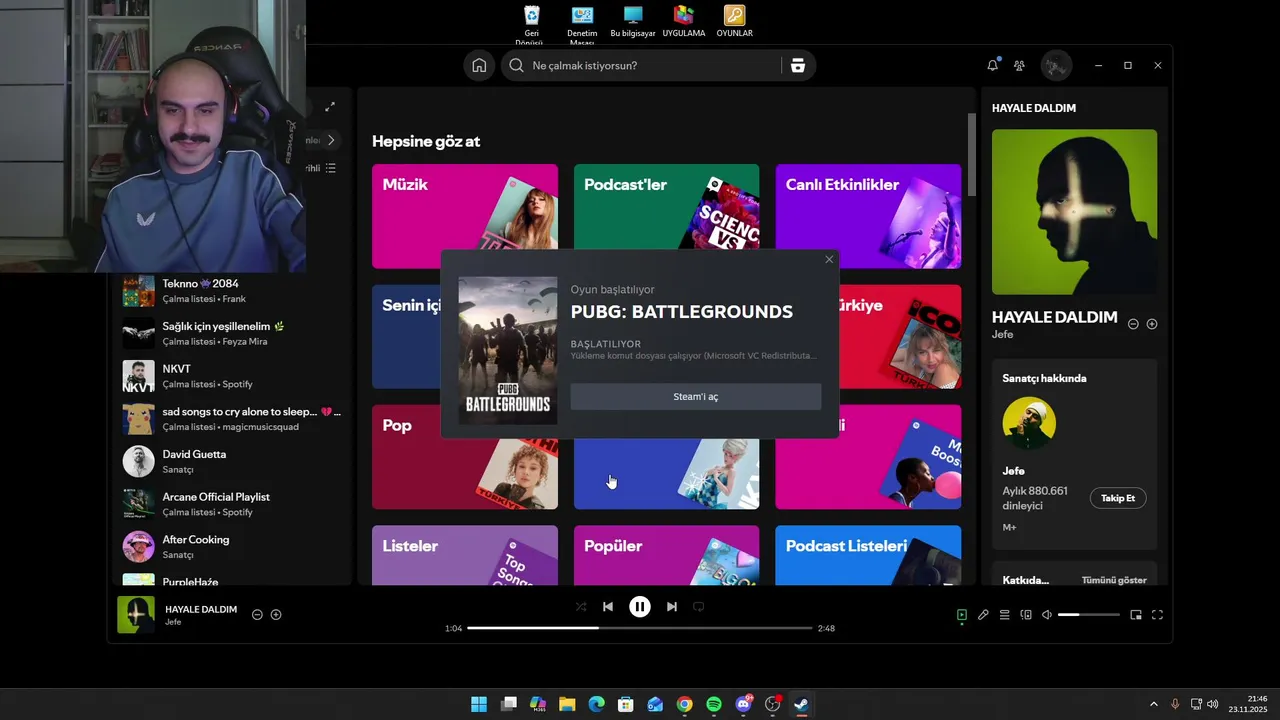The image size is (1280, 720).
Task: Open the Browse icon in search bar
Action: pyautogui.click(x=797, y=65)
